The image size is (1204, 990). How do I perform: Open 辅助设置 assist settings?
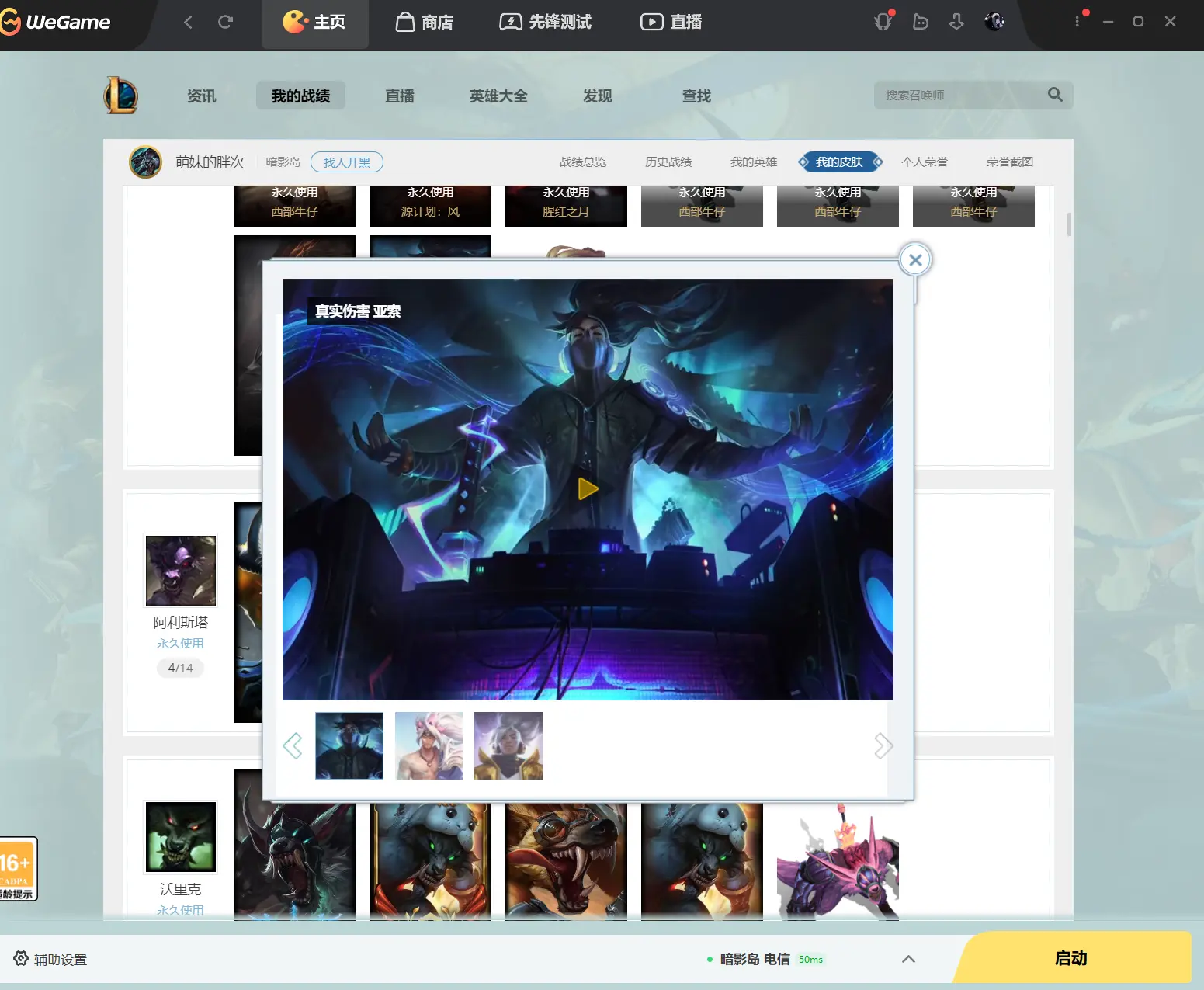pos(50,960)
